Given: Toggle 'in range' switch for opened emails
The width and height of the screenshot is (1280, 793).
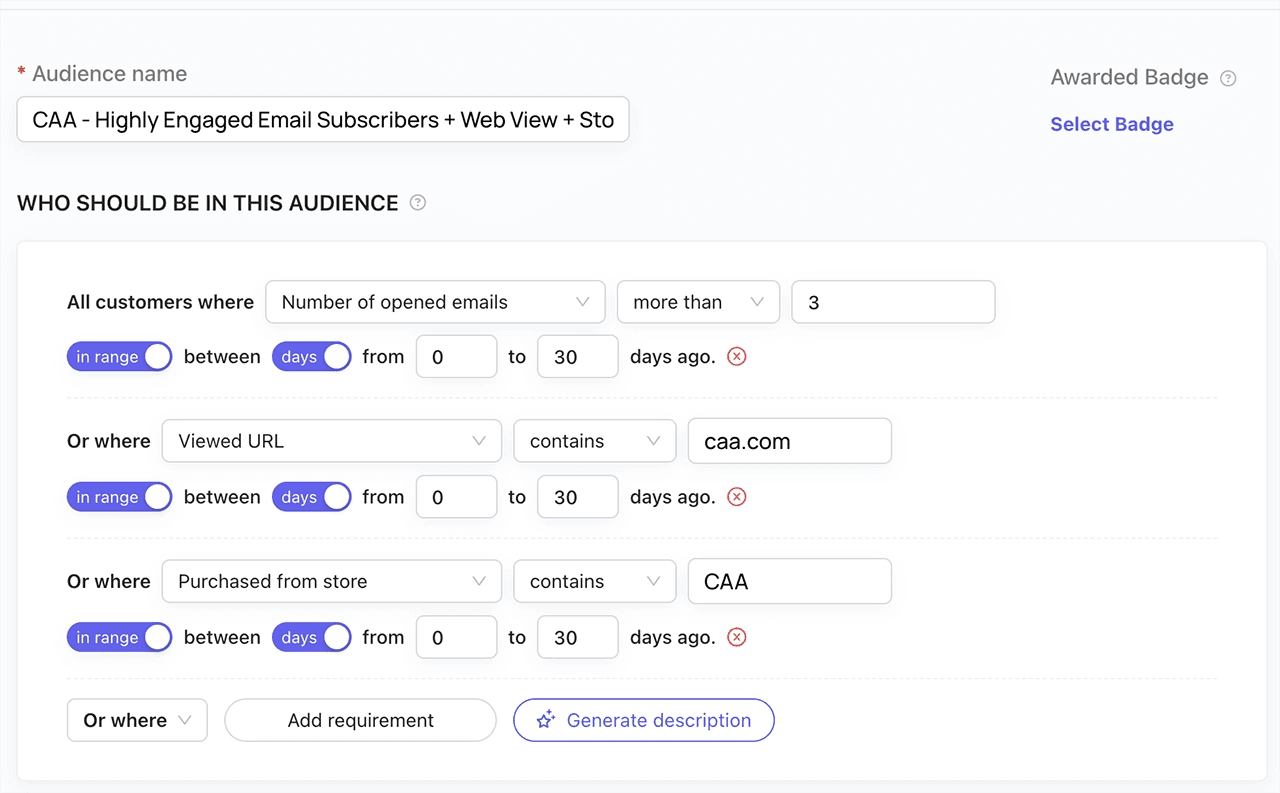Looking at the screenshot, I should coord(119,357).
